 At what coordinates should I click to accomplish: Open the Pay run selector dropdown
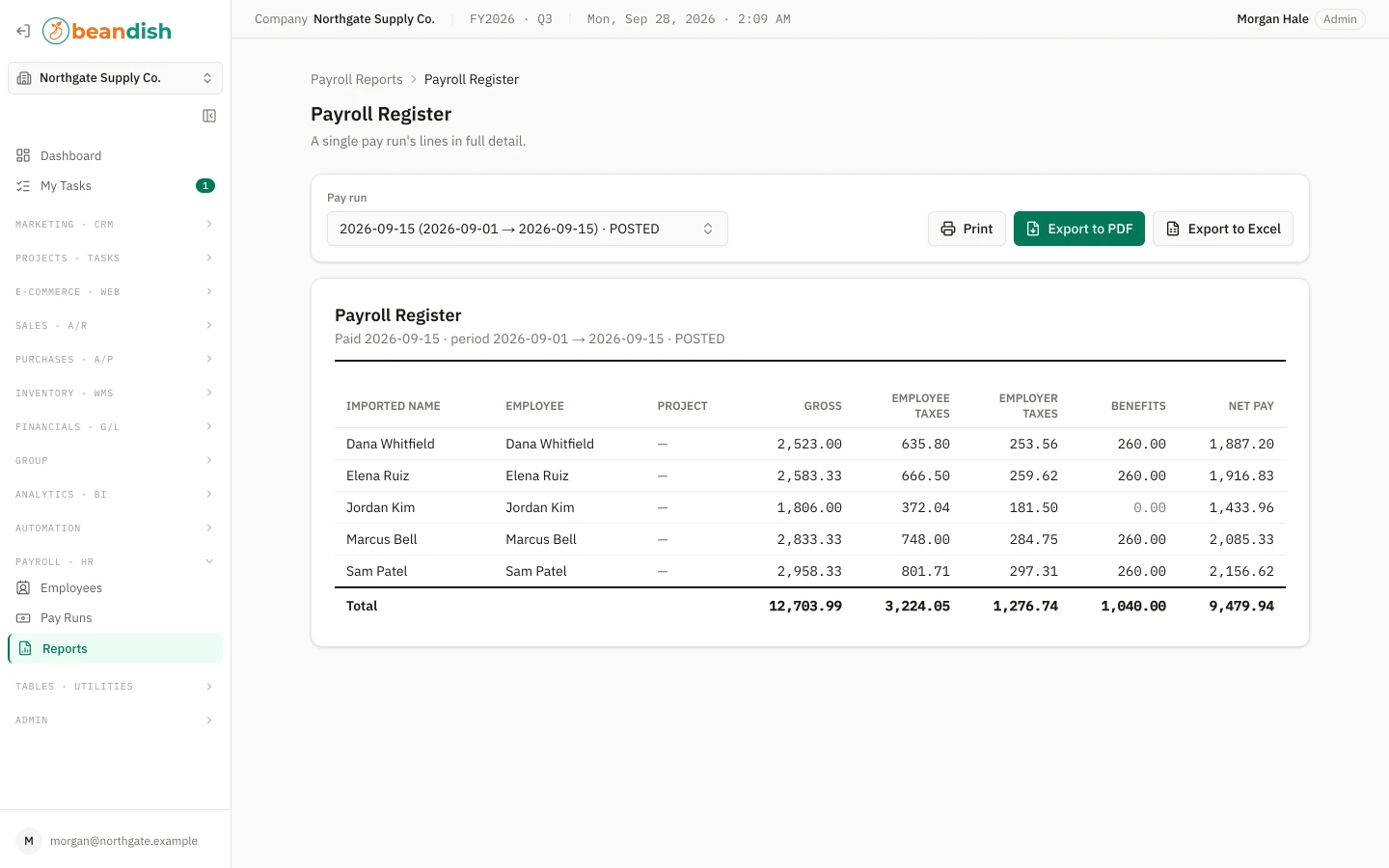tap(528, 229)
